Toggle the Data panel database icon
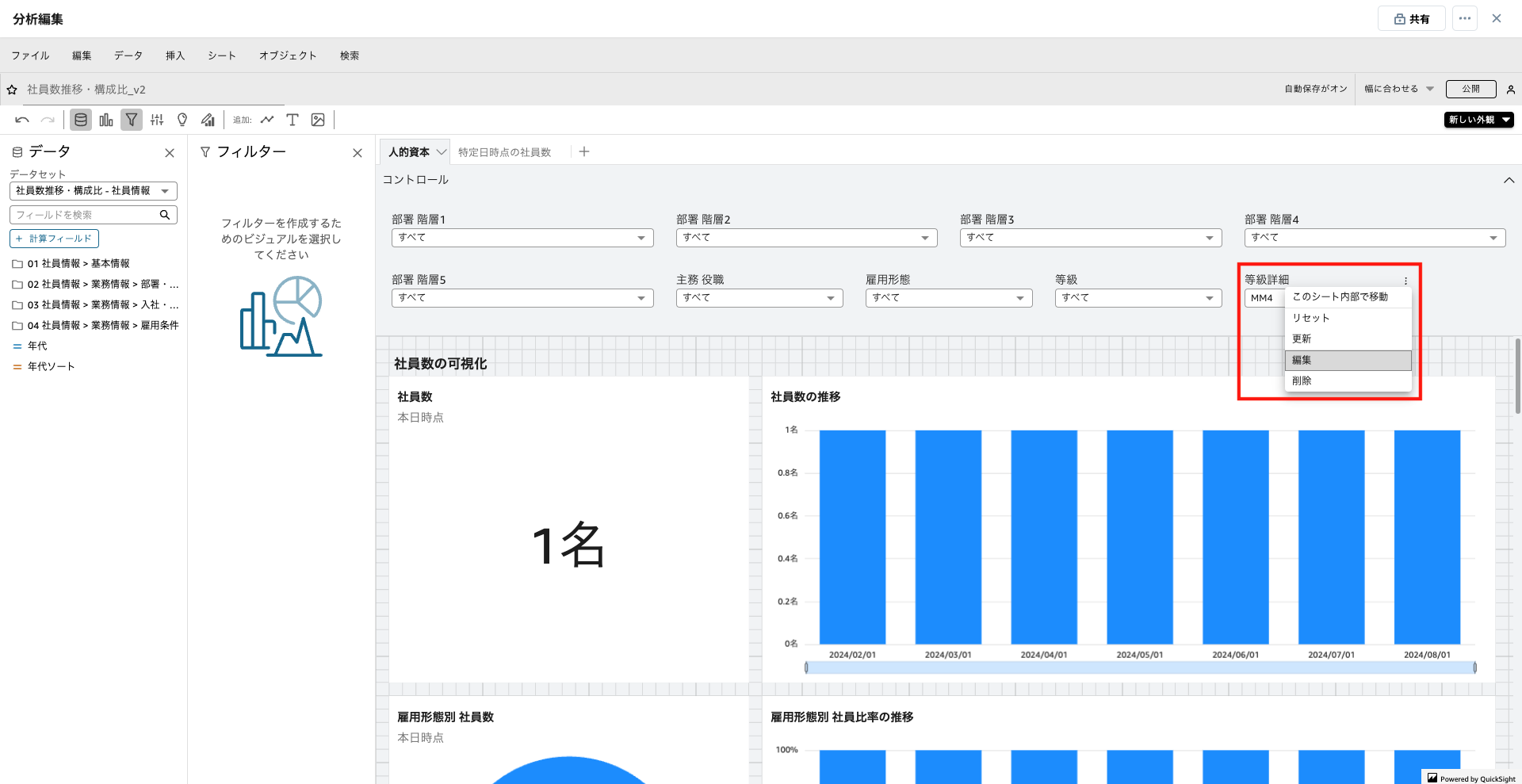 [x=80, y=120]
